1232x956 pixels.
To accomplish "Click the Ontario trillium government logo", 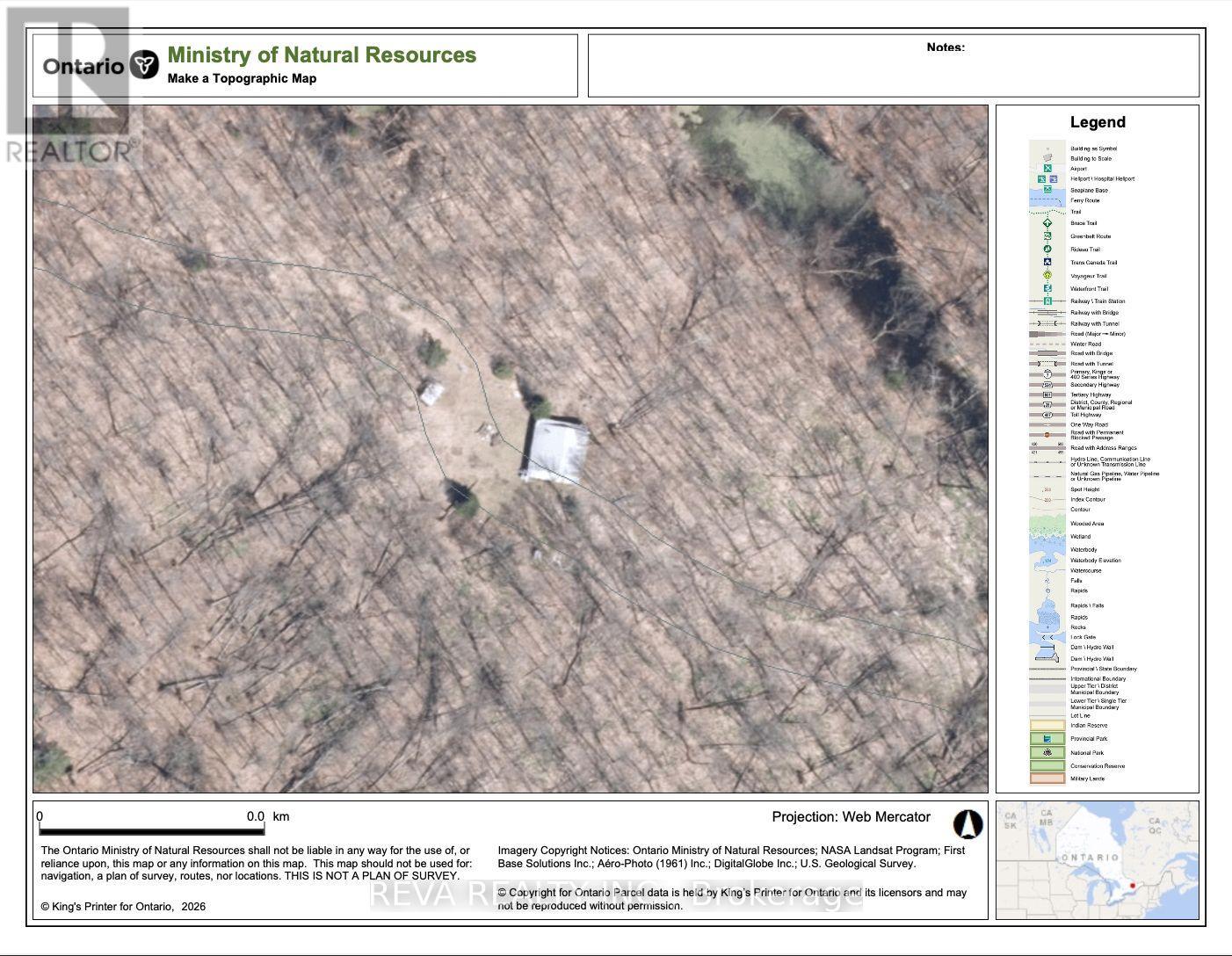I will tap(143, 62).
